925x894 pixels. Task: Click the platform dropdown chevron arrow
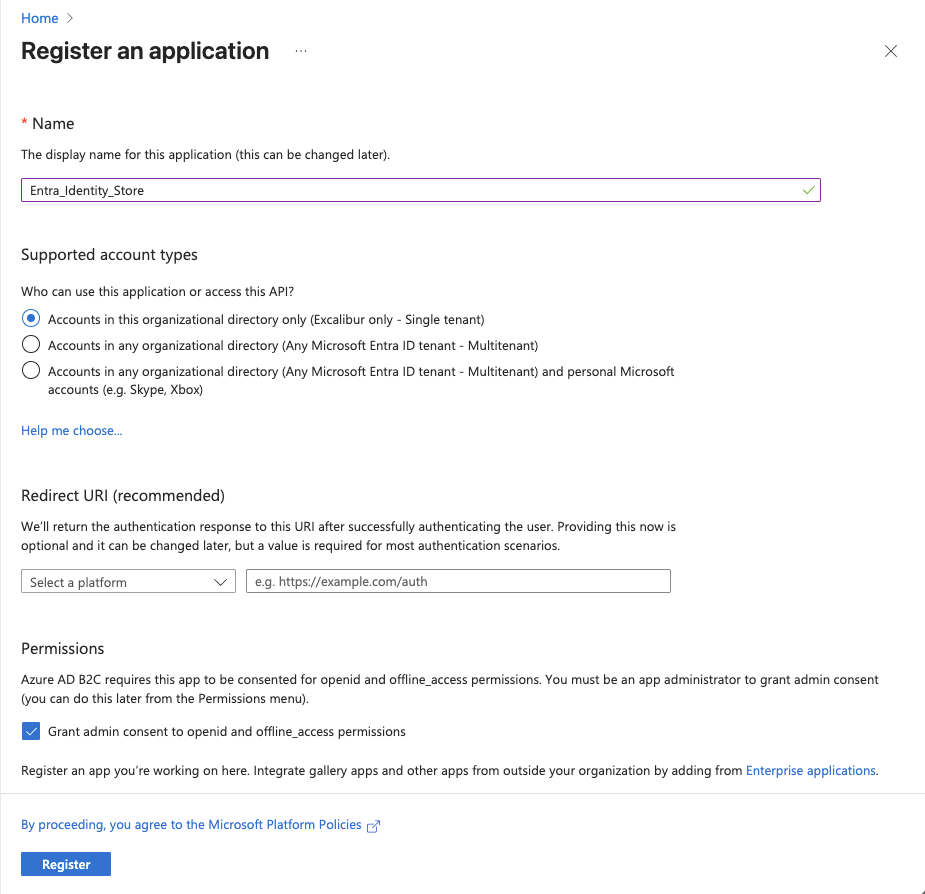222,582
